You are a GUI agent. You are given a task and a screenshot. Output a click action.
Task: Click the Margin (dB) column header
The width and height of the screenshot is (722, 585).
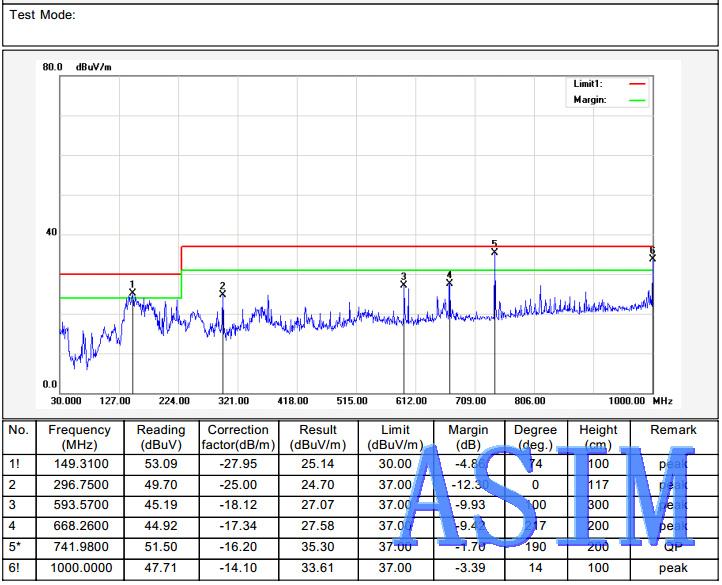(468, 437)
